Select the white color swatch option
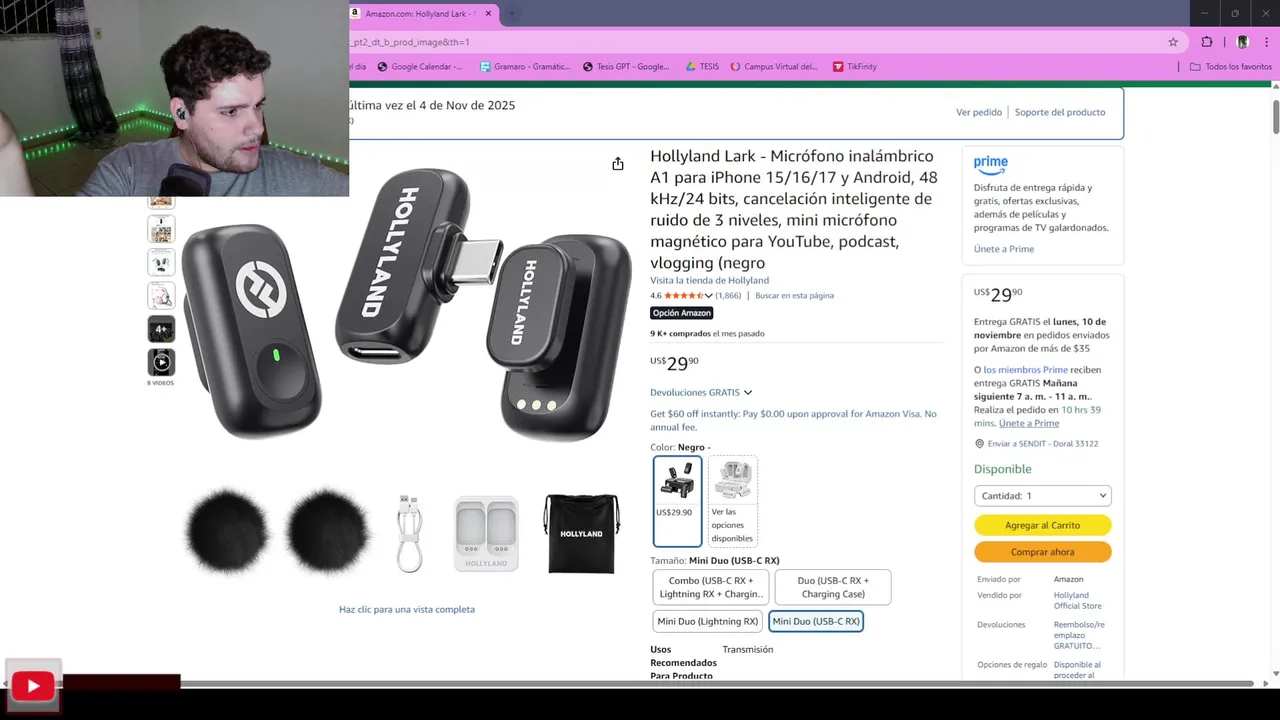Viewport: 1280px width, 720px height. pos(733,501)
